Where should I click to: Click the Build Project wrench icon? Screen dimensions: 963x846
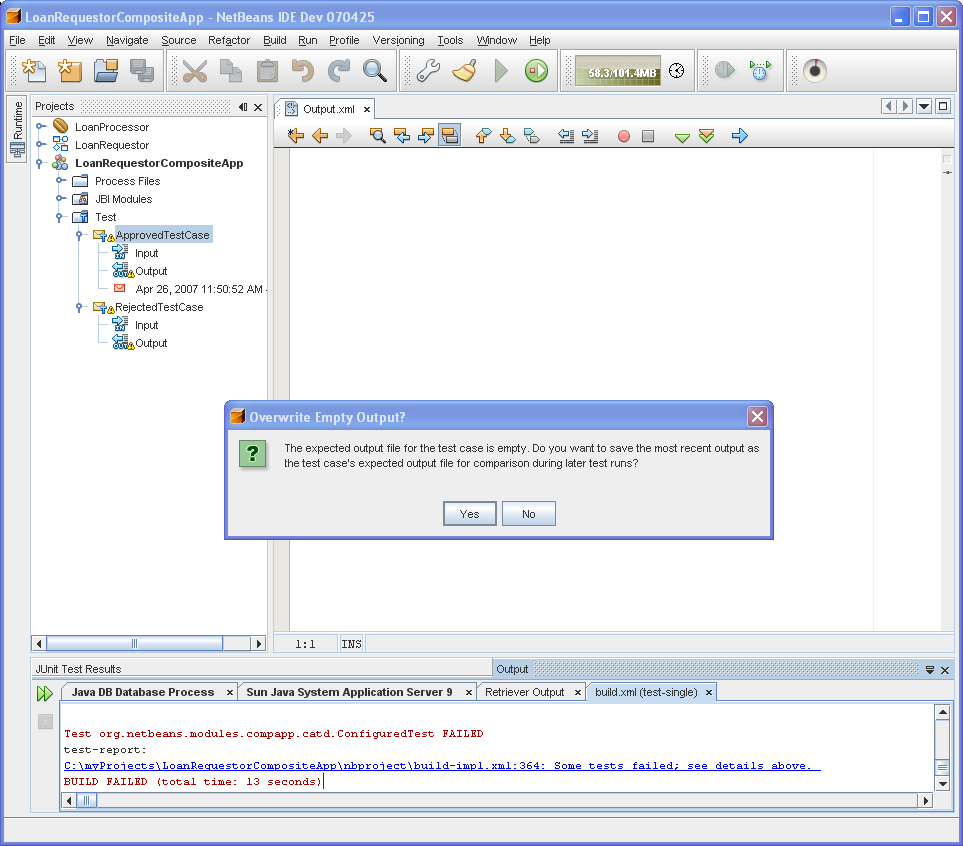428,71
